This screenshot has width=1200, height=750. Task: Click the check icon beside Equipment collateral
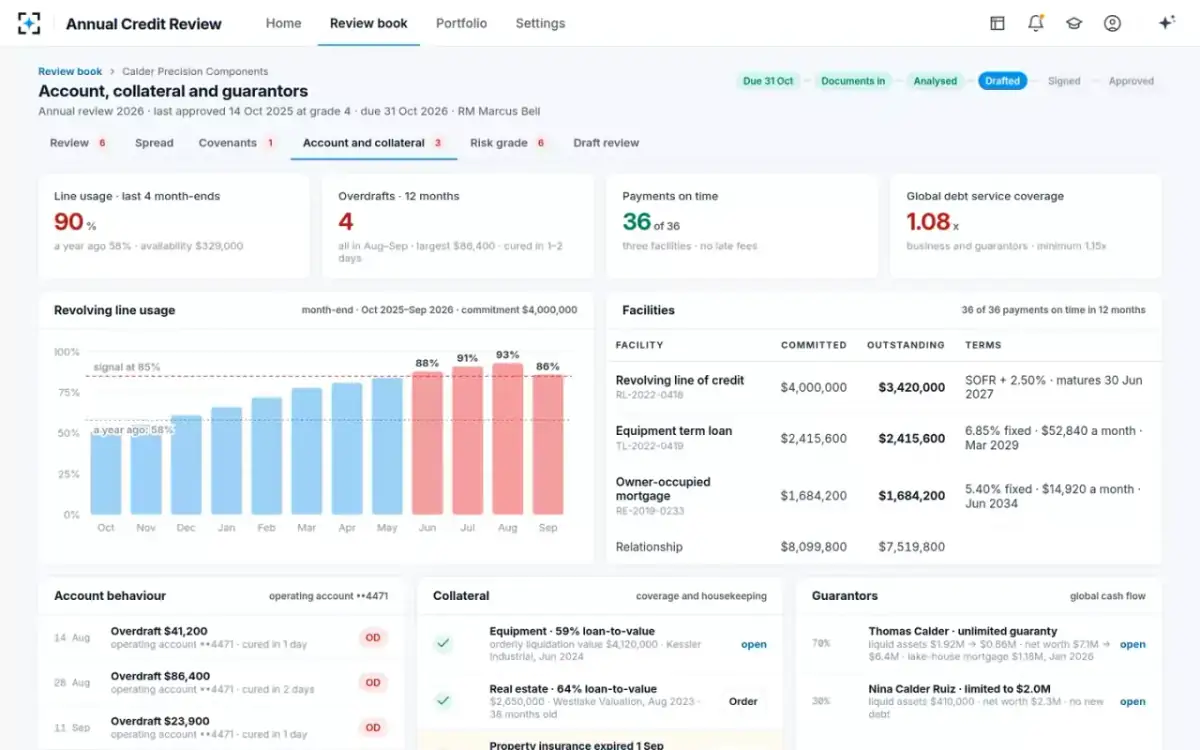tap(443, 644)
